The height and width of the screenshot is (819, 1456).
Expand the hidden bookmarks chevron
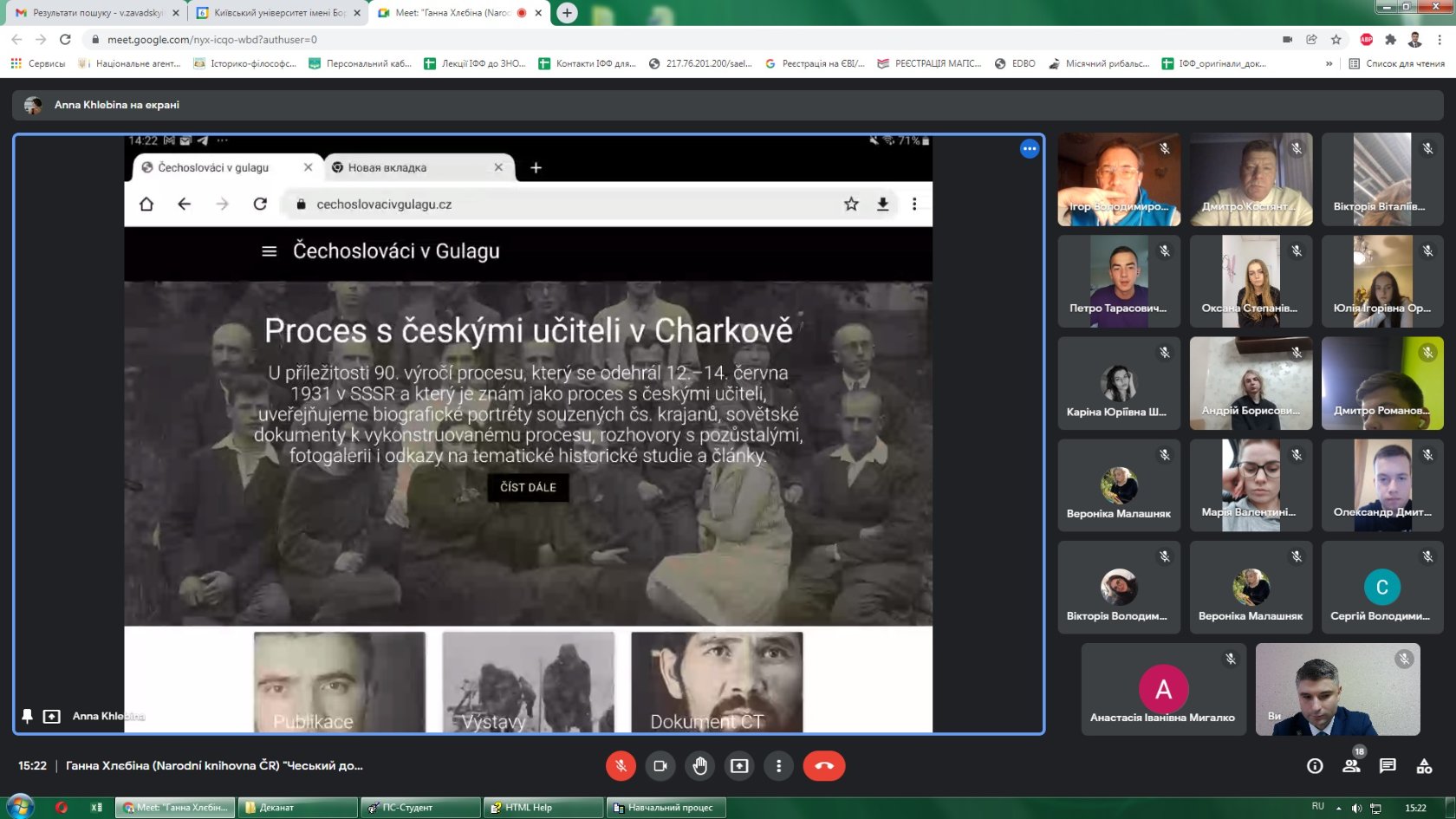click(1329, 63)
